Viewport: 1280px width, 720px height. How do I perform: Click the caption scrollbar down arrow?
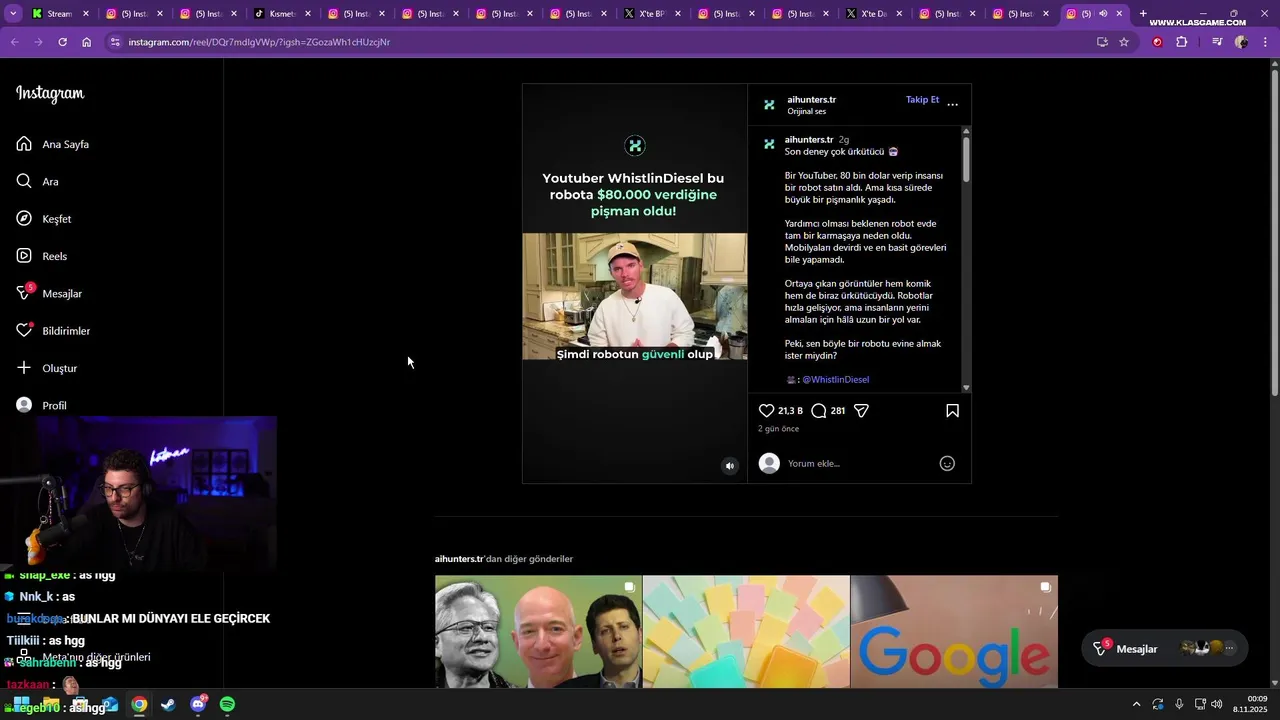point(966,388)
